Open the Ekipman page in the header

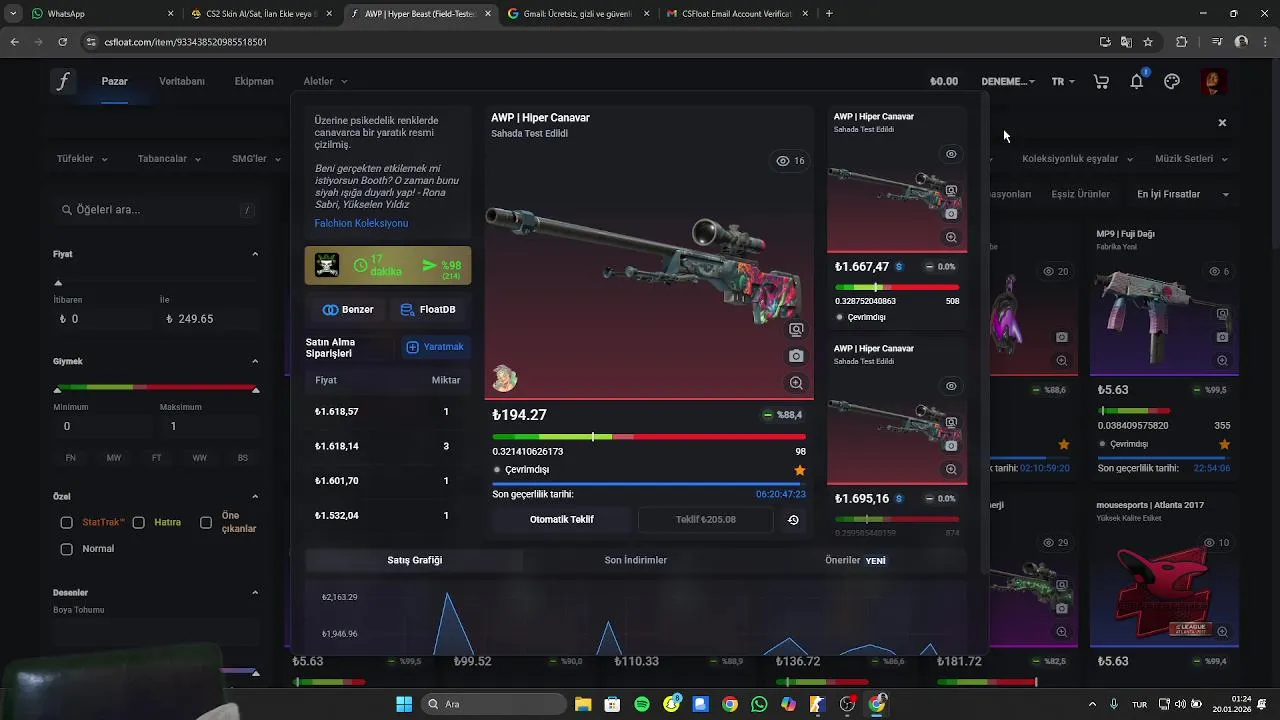coord(254,81)
